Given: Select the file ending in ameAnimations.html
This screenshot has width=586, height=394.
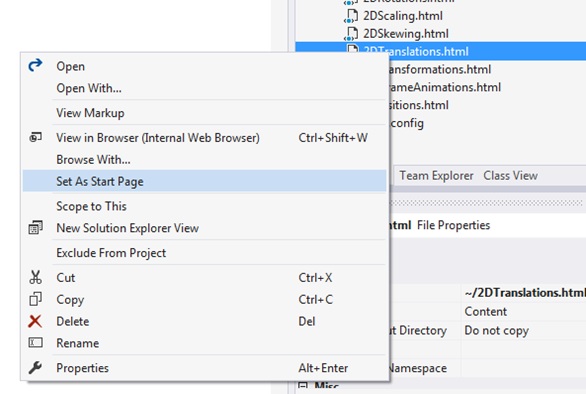Looking at the screenshot, I should point(445,87).
